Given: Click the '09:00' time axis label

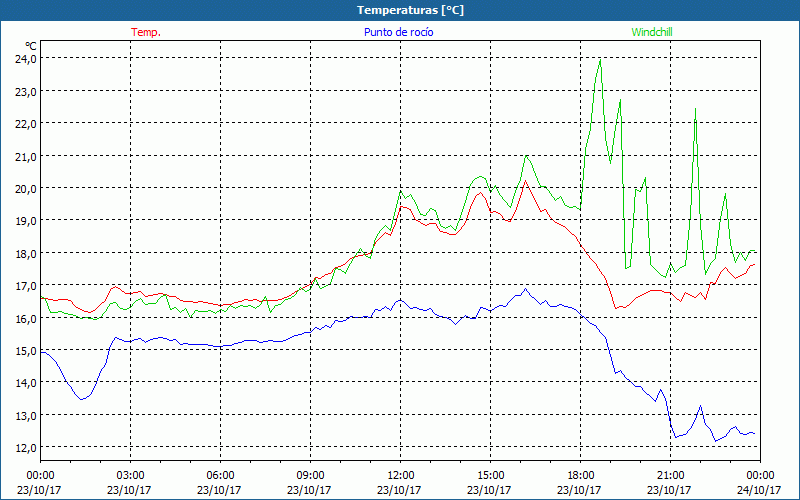Looking at the screenshot, I should 310,476.
